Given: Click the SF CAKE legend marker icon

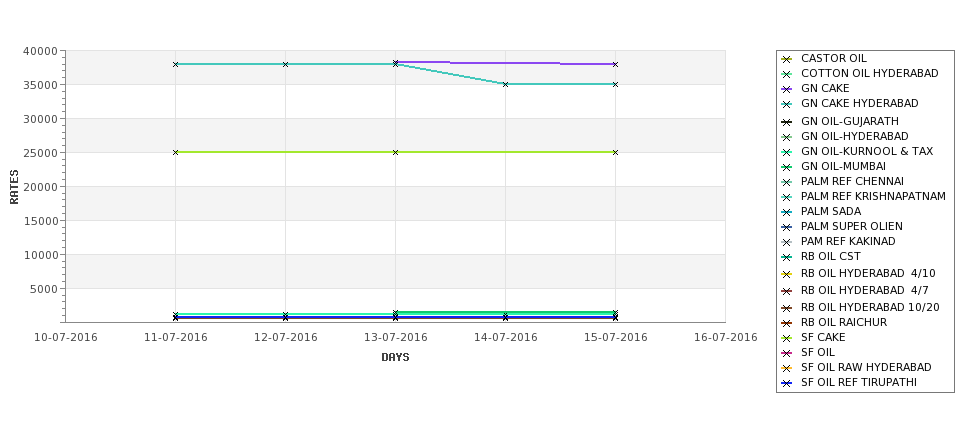Looking at the screenshot, I should click(x=787, y=338).
